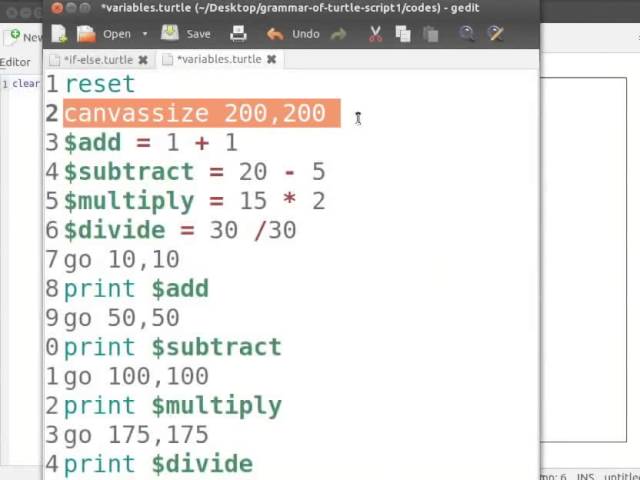Click the Copy icon in toolbar

click(402, 34)
